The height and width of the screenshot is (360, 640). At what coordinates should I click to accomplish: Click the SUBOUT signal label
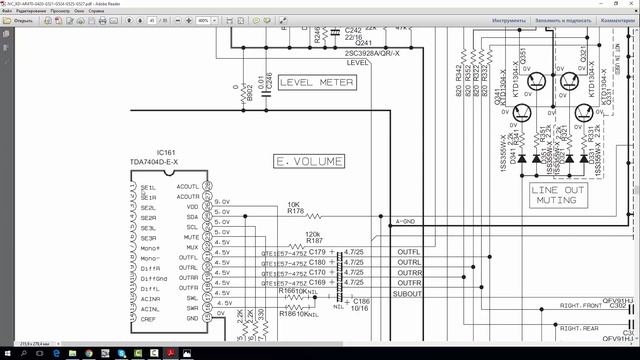[x=407, y=294]
